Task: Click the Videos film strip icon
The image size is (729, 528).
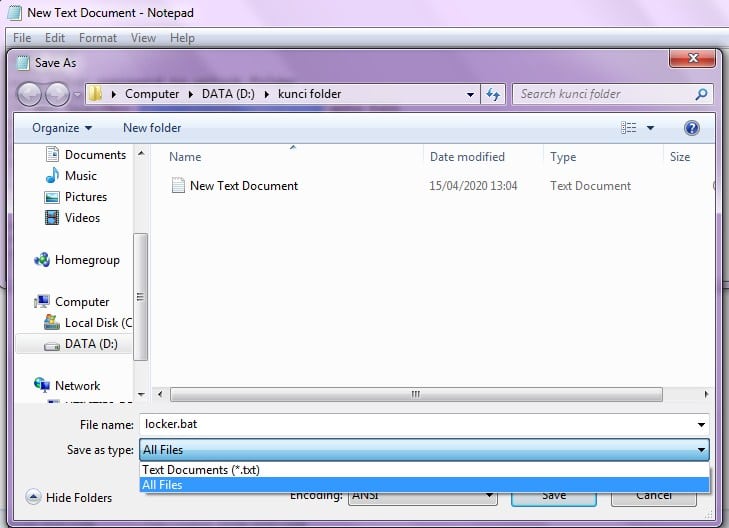Action: (52, 218)
